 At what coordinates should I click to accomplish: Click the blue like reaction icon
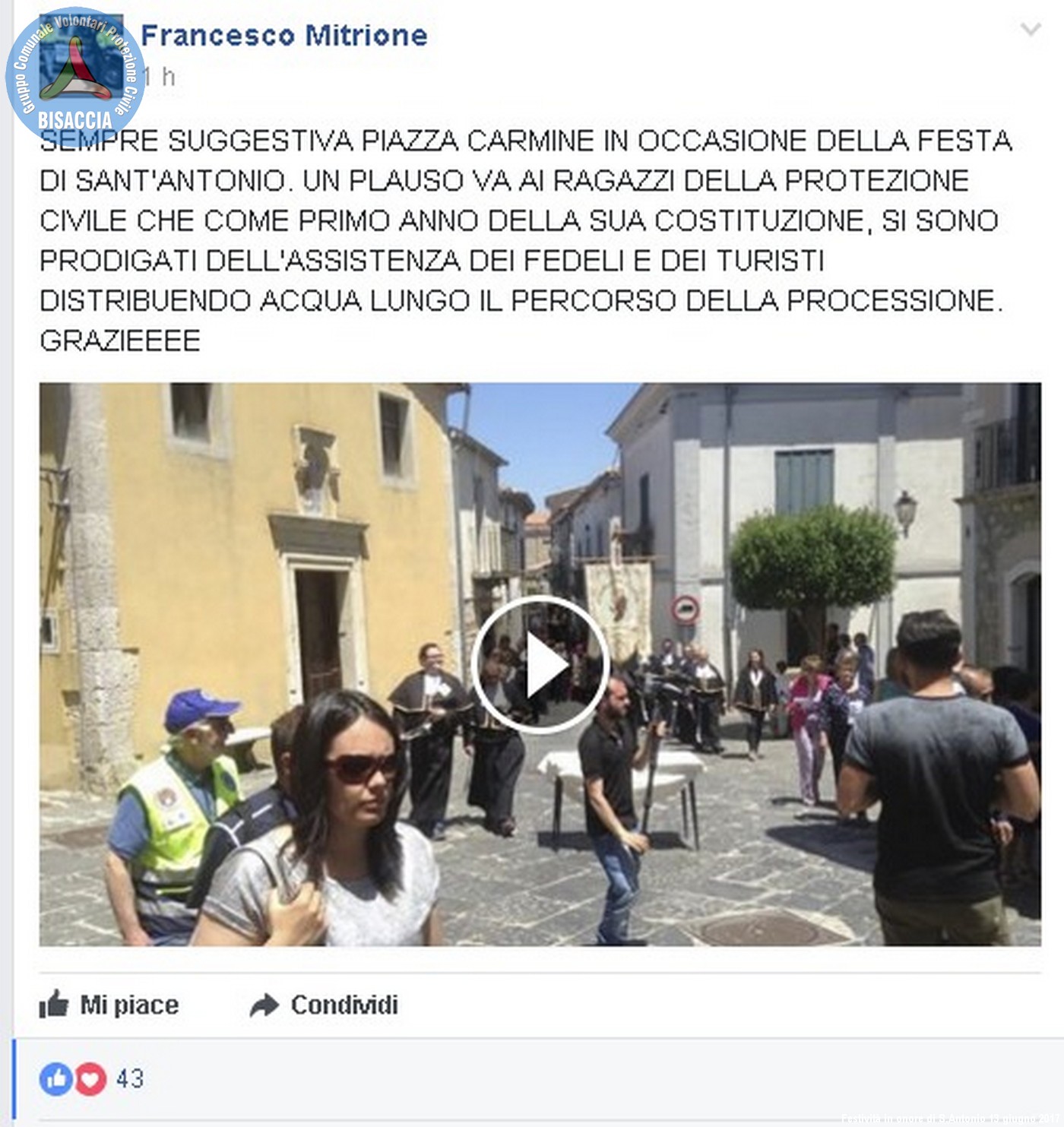(55, 1079)
